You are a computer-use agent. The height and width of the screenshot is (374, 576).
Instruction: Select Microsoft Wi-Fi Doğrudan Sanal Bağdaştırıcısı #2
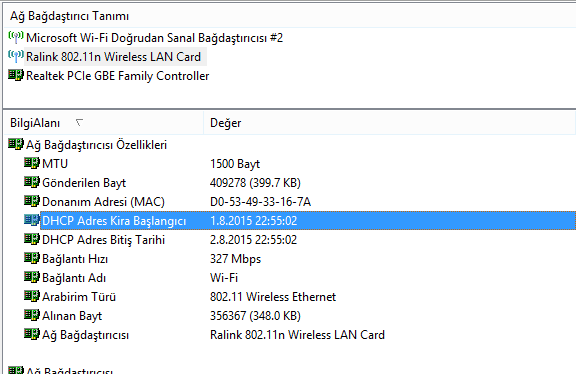[x=155, y=37]
